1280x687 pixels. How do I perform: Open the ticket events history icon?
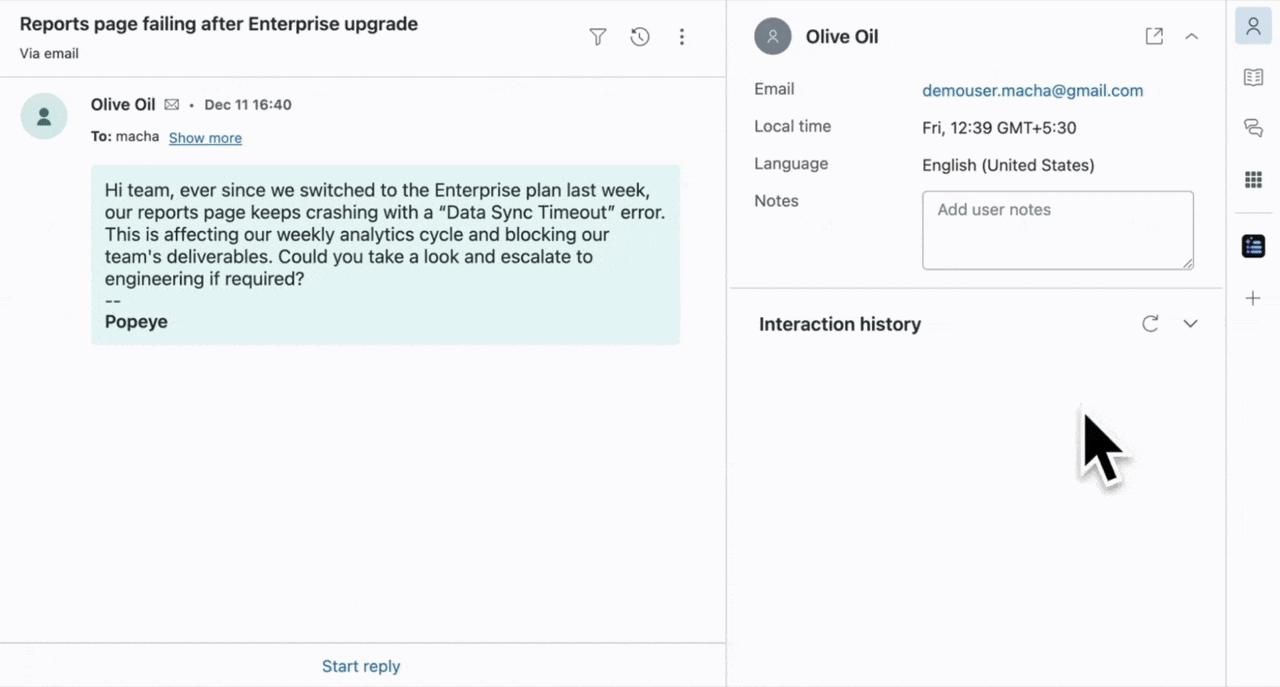[x=640, y=37]
